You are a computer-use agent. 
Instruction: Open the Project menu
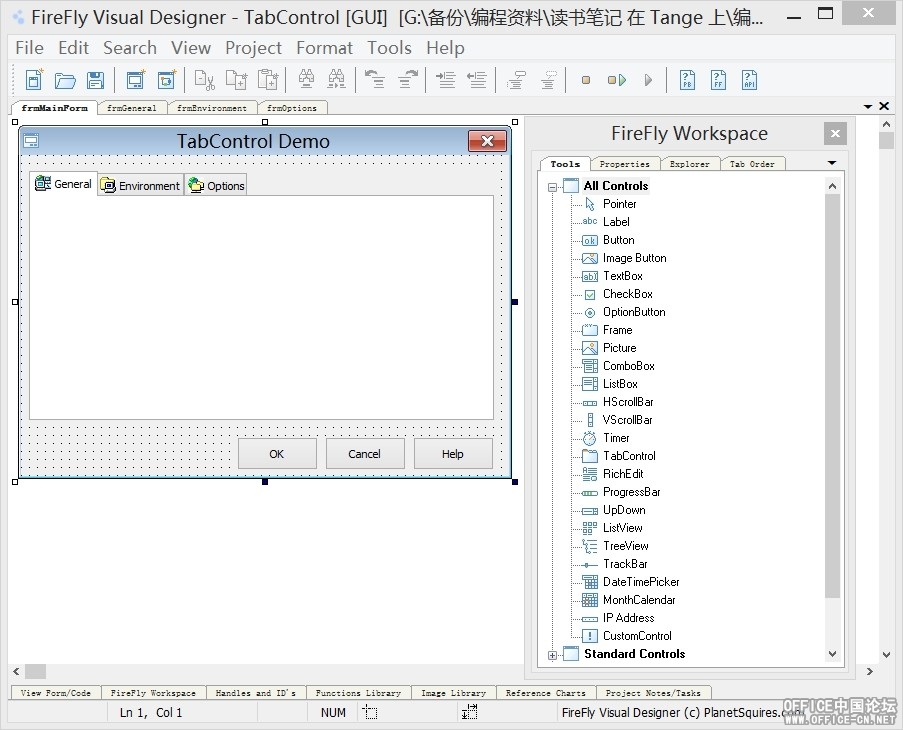[253, 48]
